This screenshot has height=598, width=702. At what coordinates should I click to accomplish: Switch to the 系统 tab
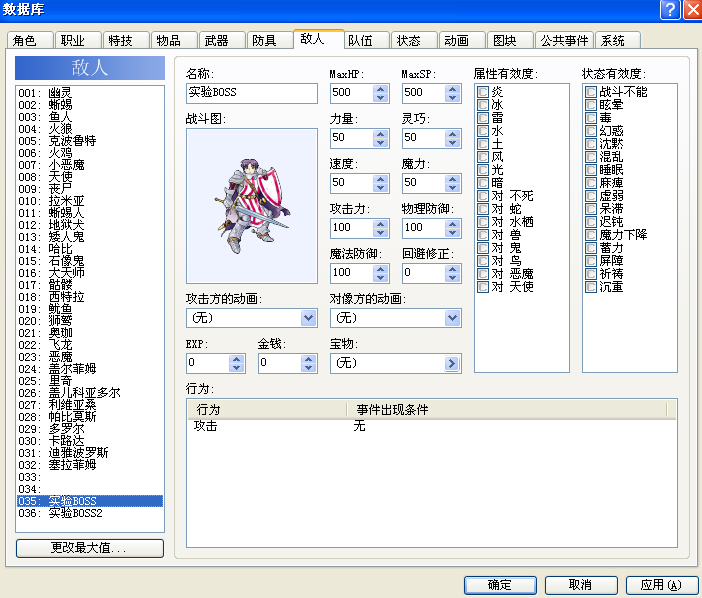(x=618, y=40)
